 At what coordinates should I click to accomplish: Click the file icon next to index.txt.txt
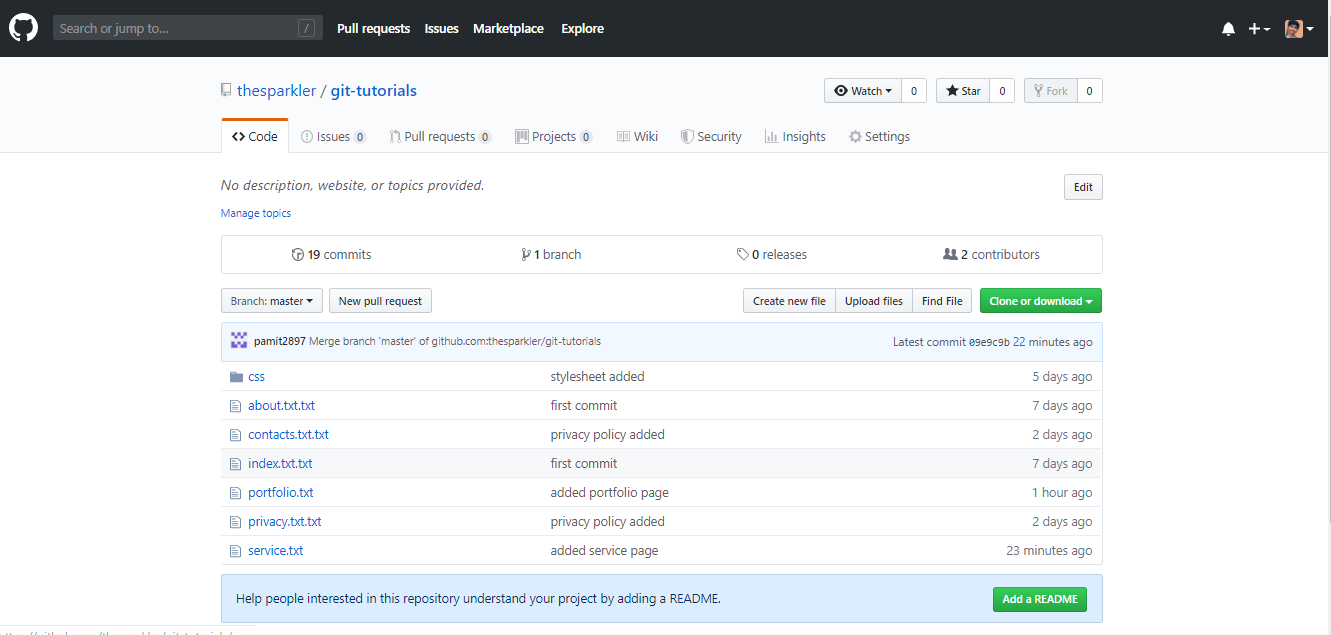click(x=236, y=464)
